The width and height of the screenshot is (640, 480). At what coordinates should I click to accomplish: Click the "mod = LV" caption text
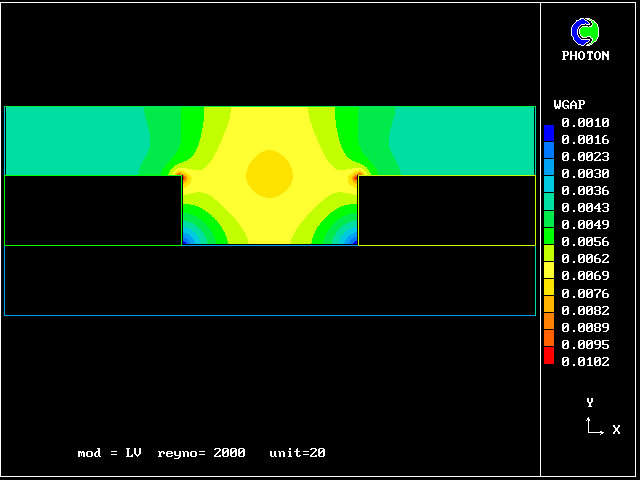coord(109,453)
